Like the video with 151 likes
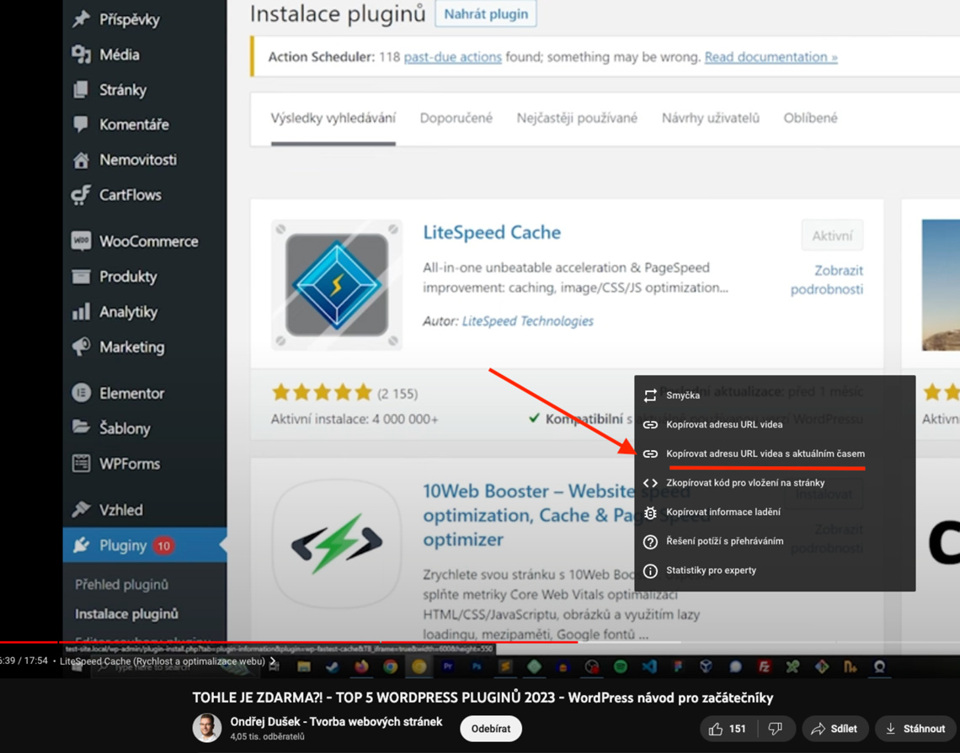This screenshot has height=753, width=960. (728, 729)
